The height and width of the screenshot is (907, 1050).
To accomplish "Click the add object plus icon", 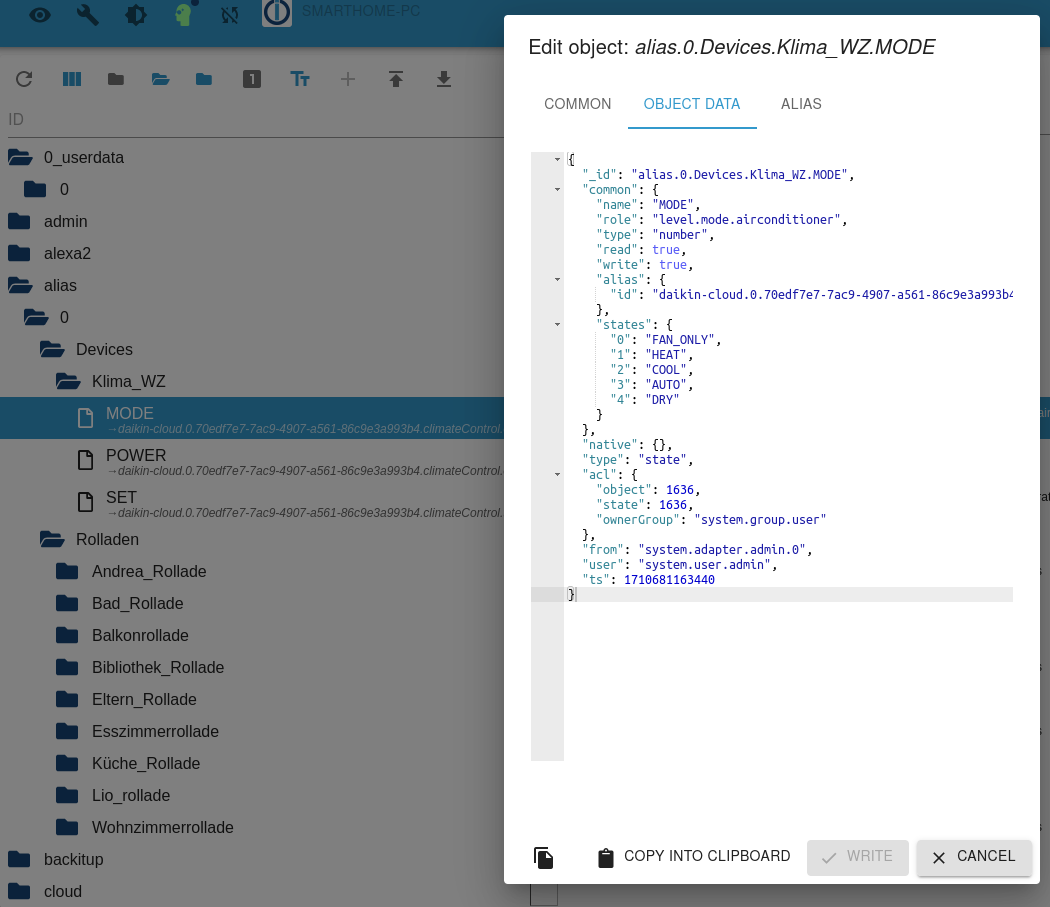I will (x=348, y=79).
